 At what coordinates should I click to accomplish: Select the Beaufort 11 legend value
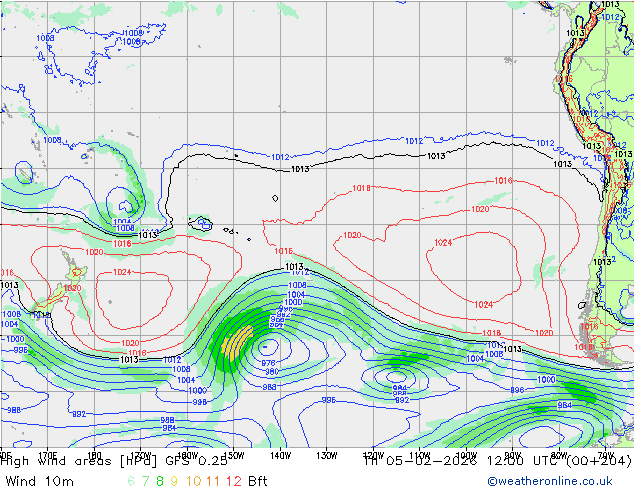[x=213, y=481]
